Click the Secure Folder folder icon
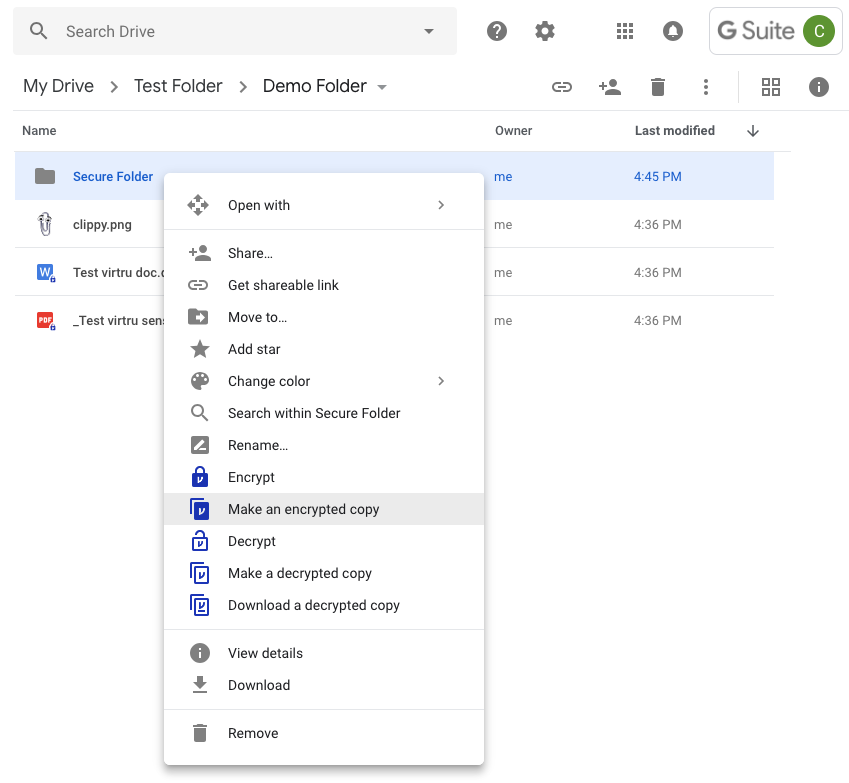849x783 pixels. [45, 176]
